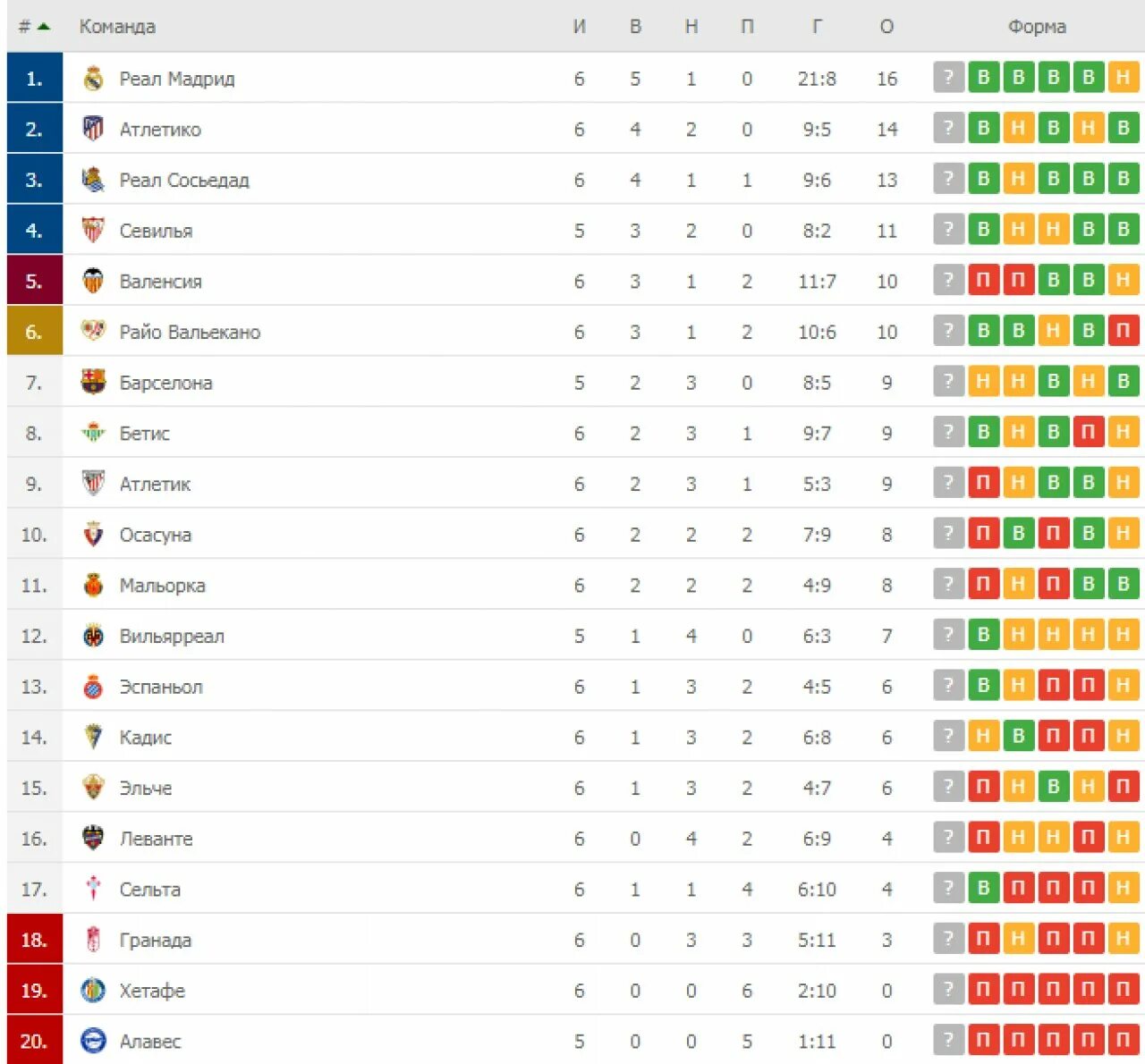1145x1064 pixels.
Task: Open the Реал Сосьедад team link
Action: pyautogui.click(x=184, y=181)
